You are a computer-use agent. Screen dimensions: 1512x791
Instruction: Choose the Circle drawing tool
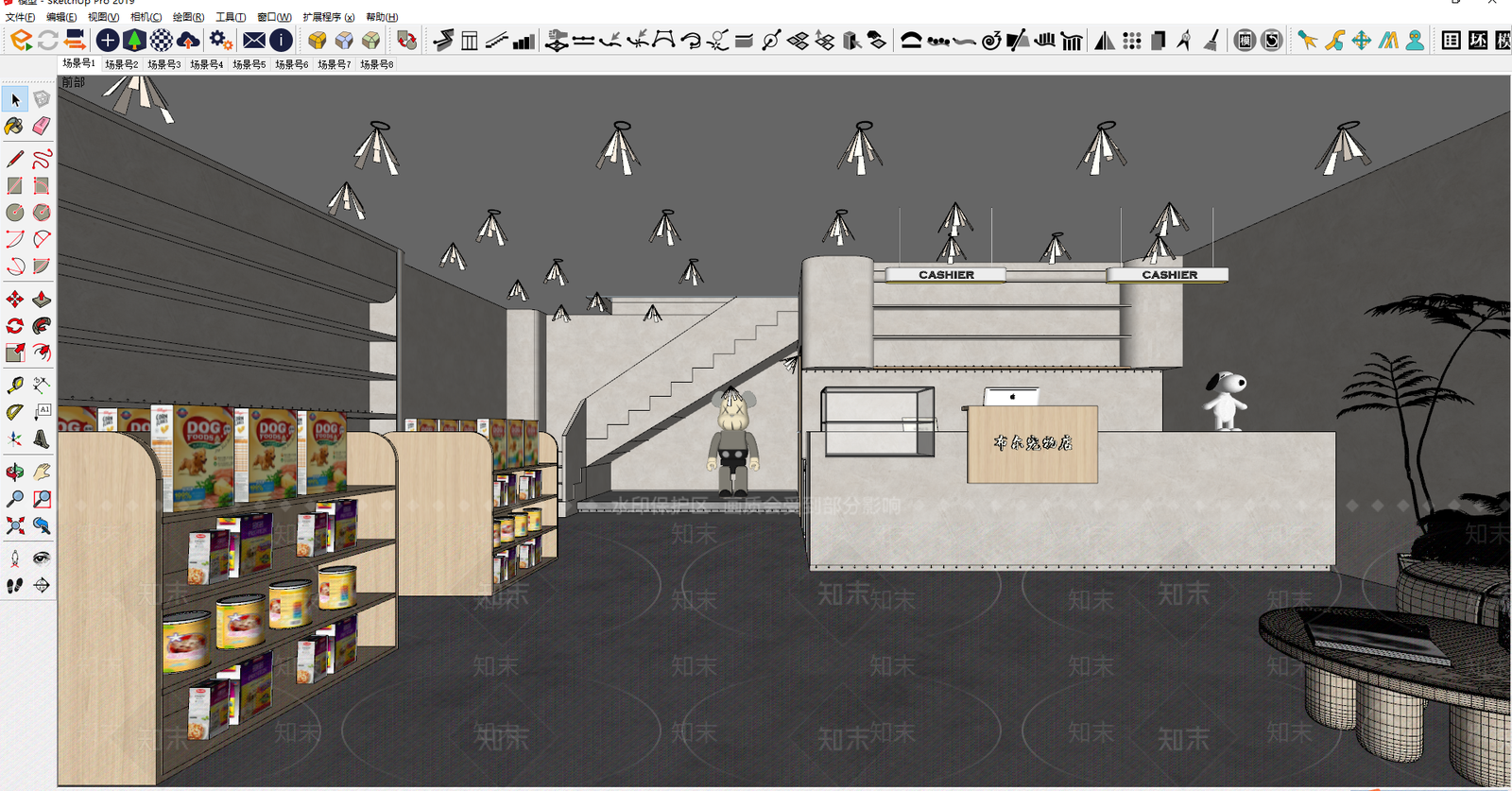(x=15, y=213)
